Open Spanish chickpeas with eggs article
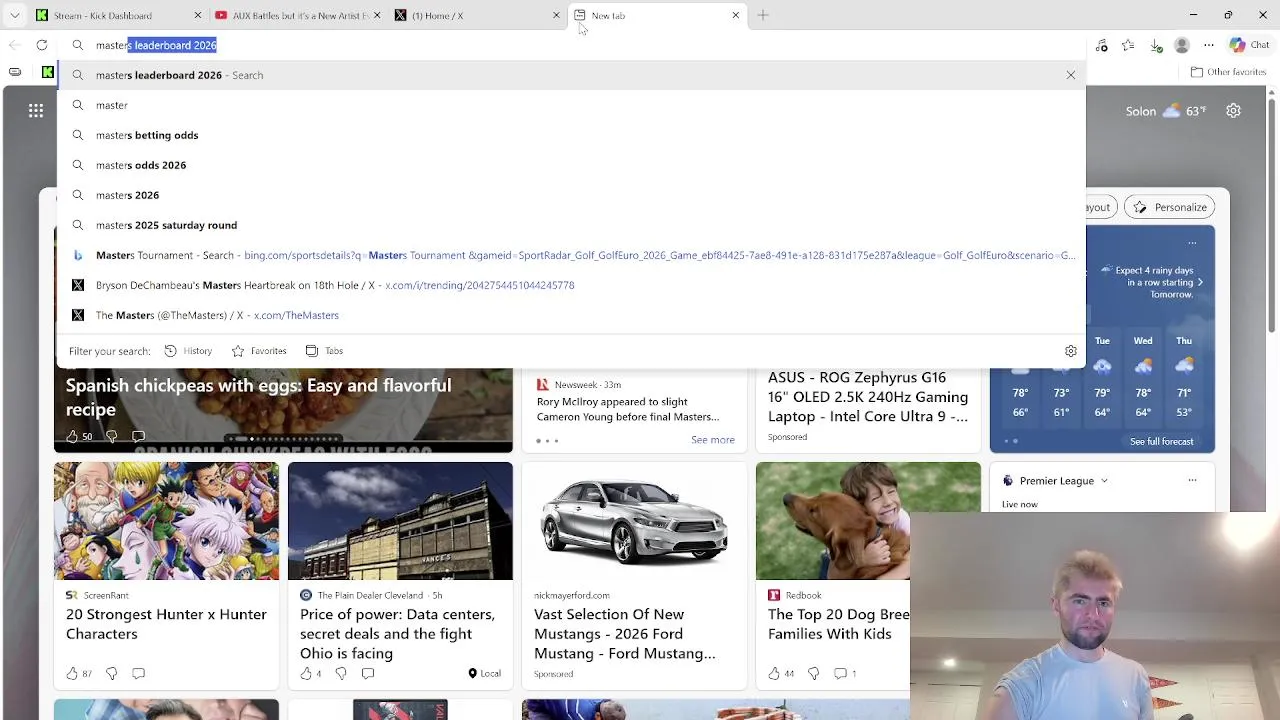 (x=258, y=397)
